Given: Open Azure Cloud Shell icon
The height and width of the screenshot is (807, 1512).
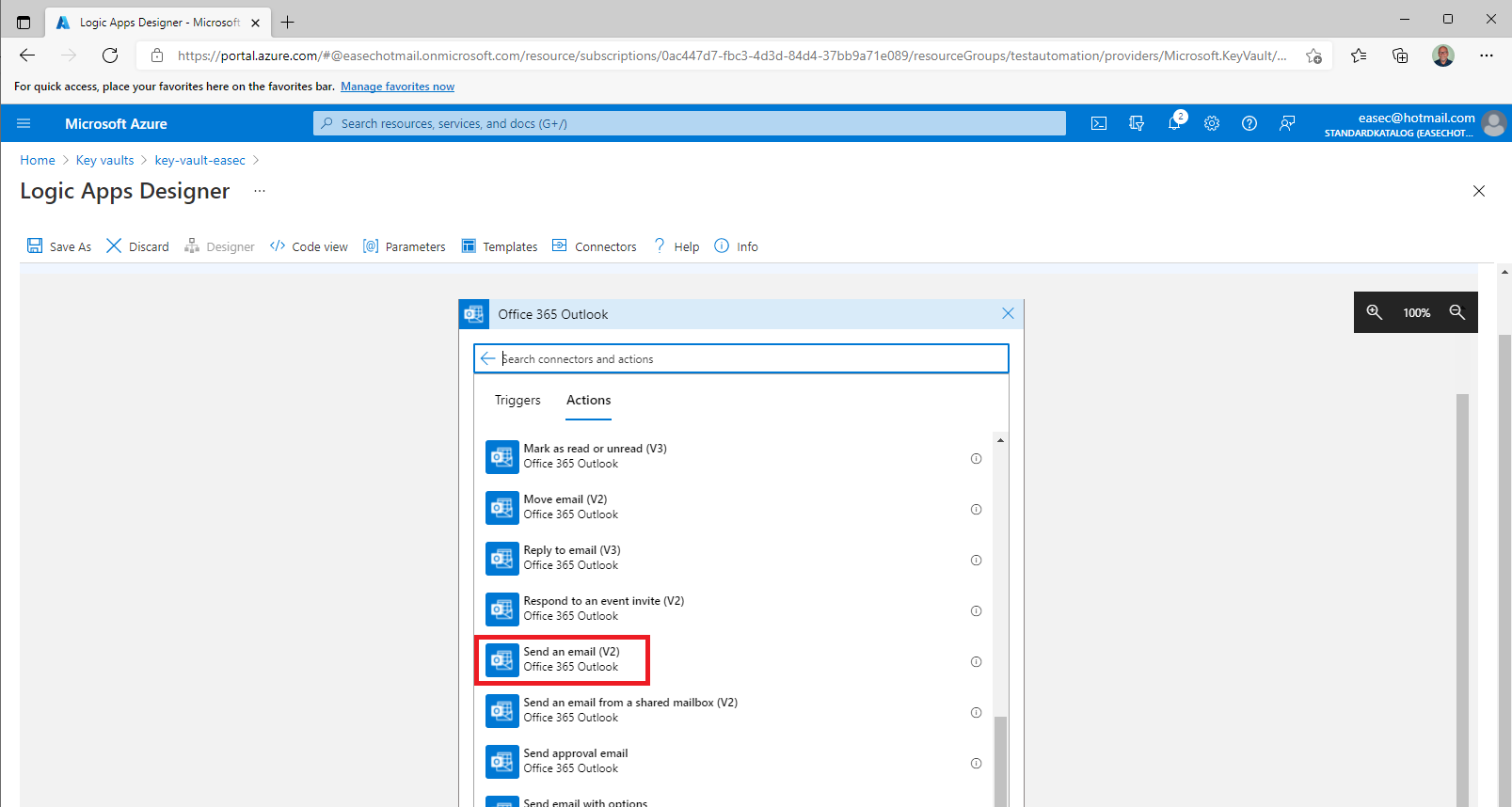Looking at the screenshot, I should coord(1098,123).
